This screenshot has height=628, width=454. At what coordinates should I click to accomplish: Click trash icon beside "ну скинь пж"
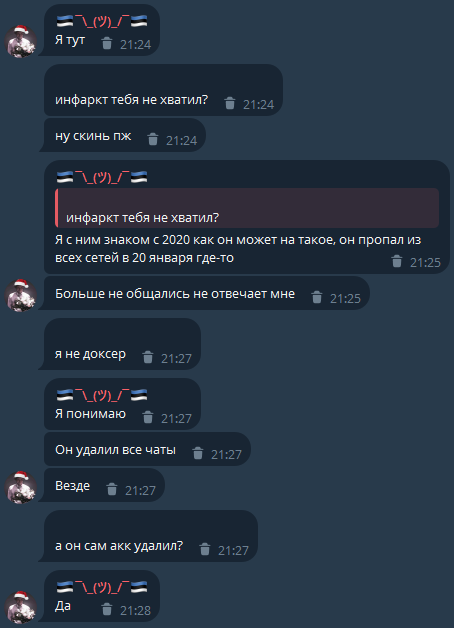153,139
